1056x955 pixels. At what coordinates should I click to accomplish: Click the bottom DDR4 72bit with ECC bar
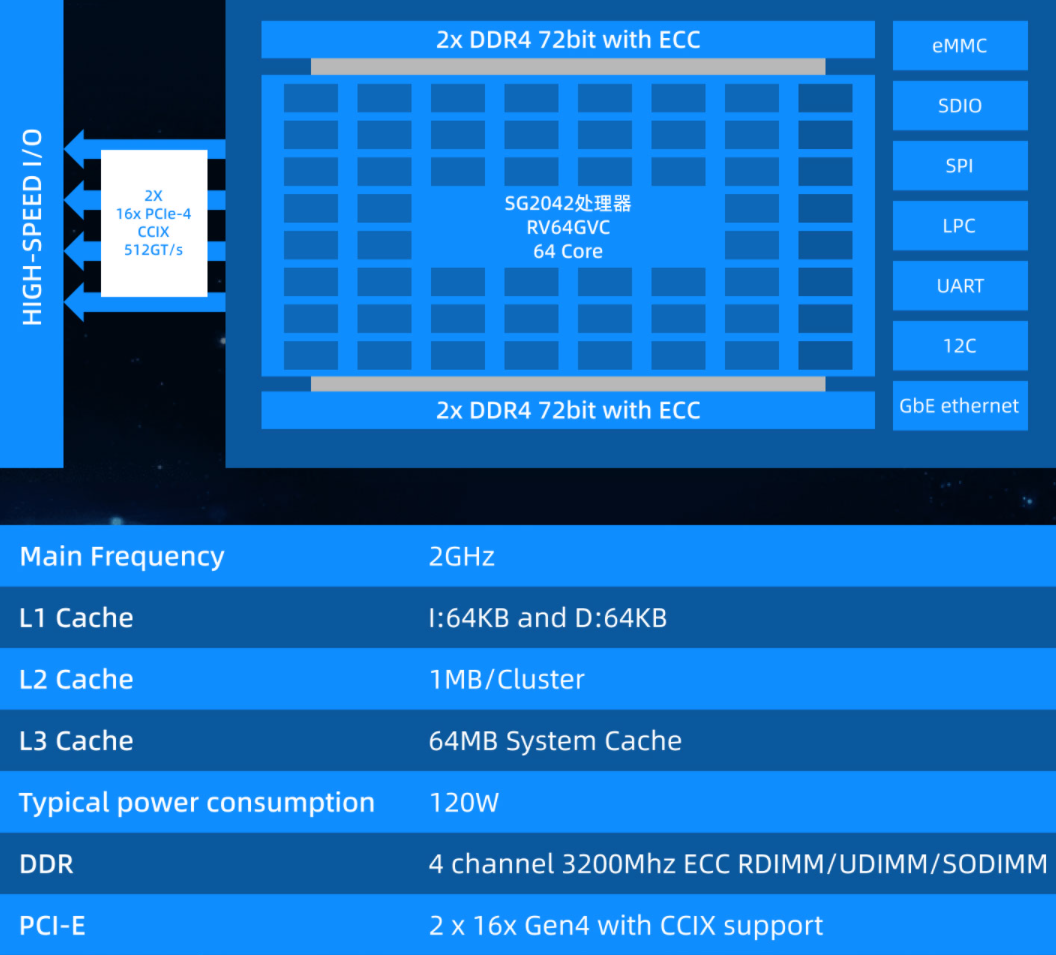click(x=568, y=410)
